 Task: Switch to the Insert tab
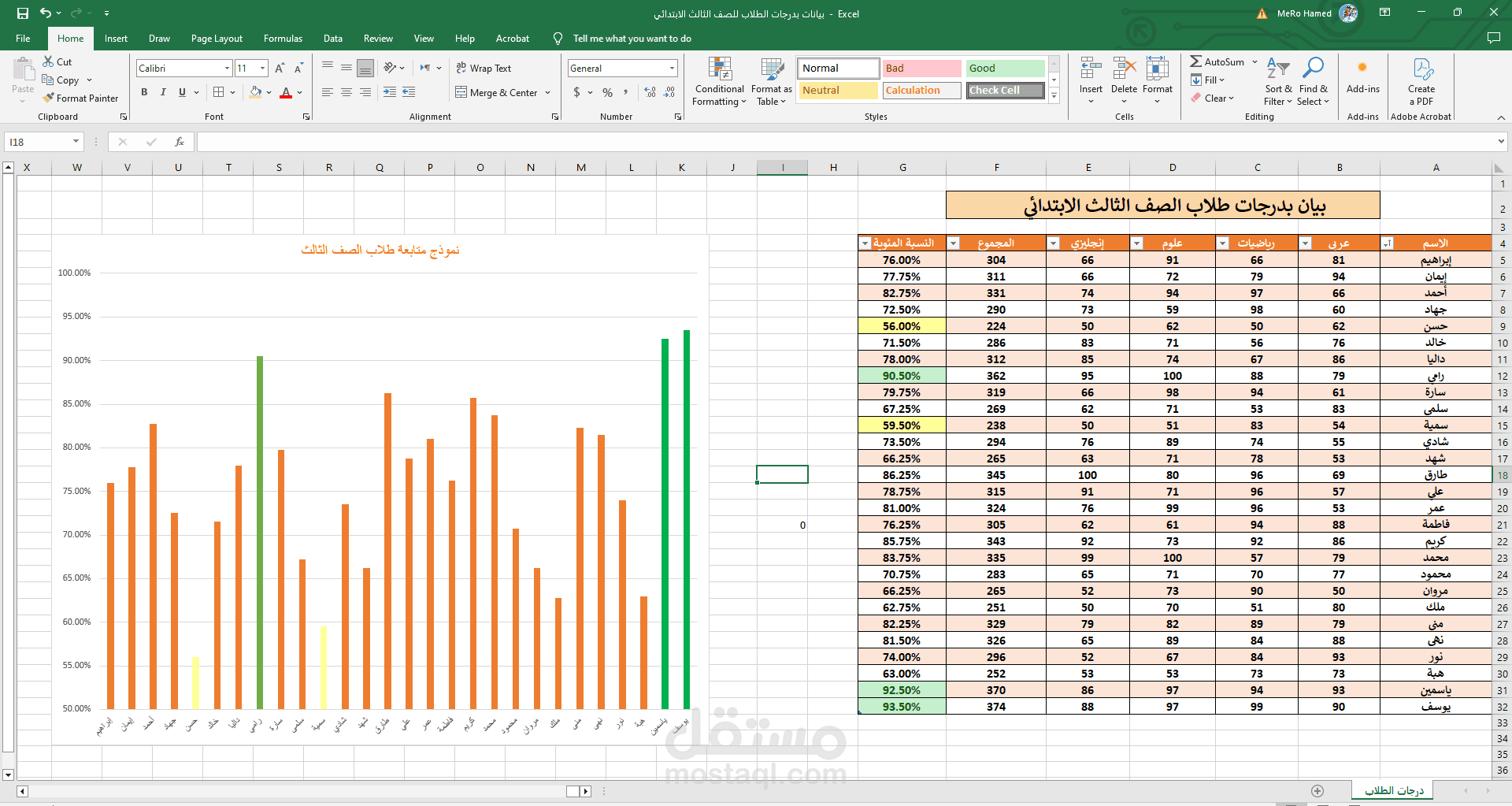(116, 38)
